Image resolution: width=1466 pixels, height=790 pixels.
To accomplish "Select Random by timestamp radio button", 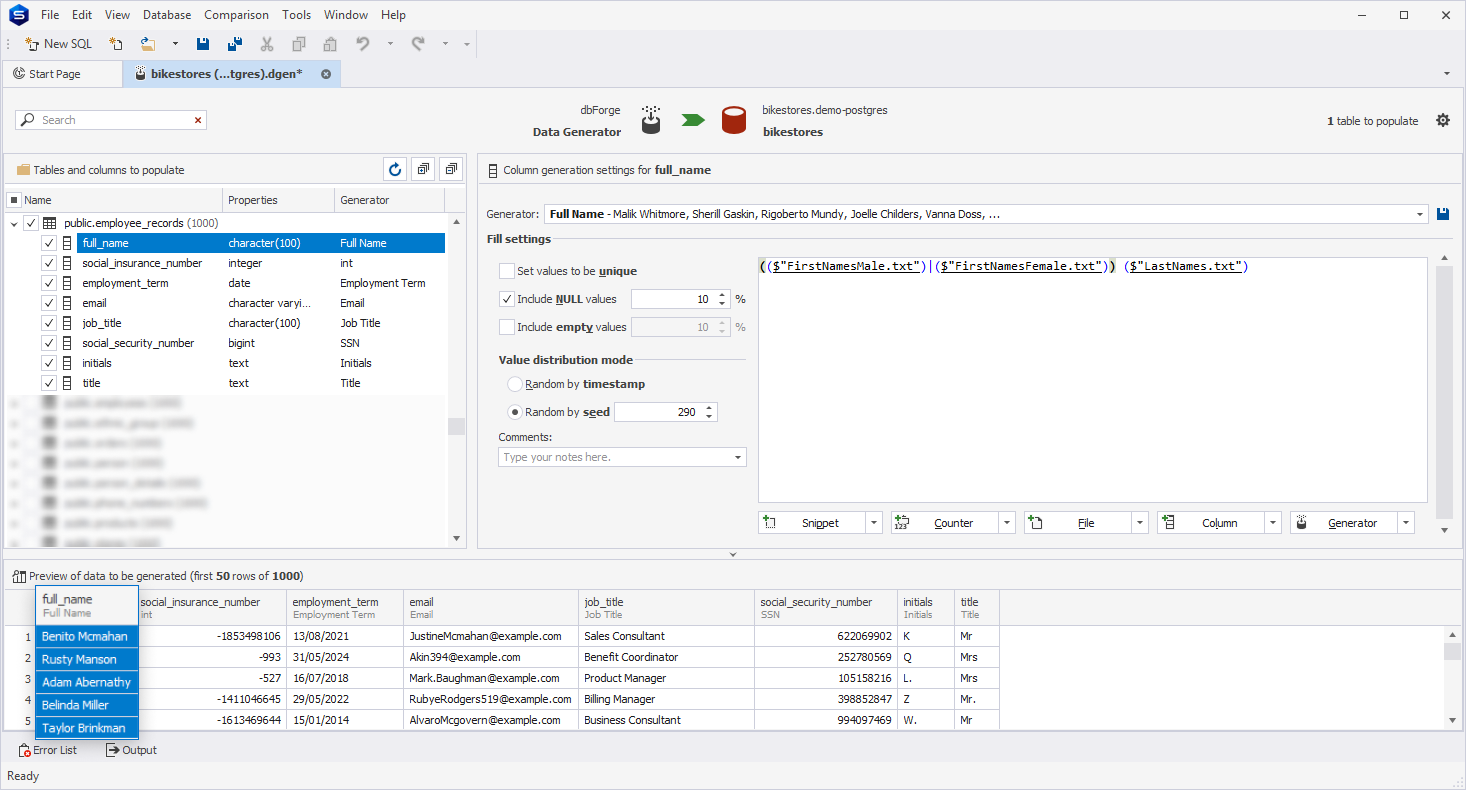I will tap(515, 384).
